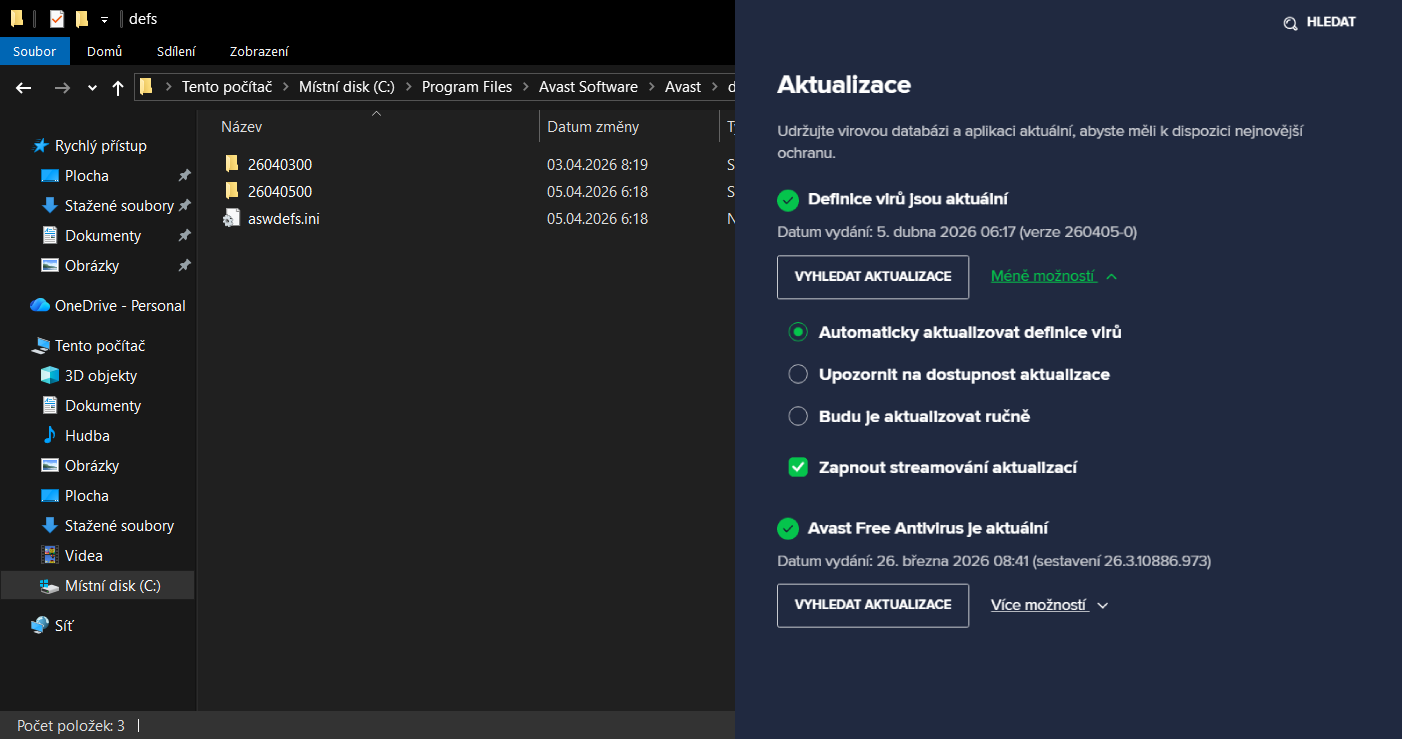Choose Budu je aktualizovat ručně radio
Screen dimensions: 1402x739
(x=798, y=416)
